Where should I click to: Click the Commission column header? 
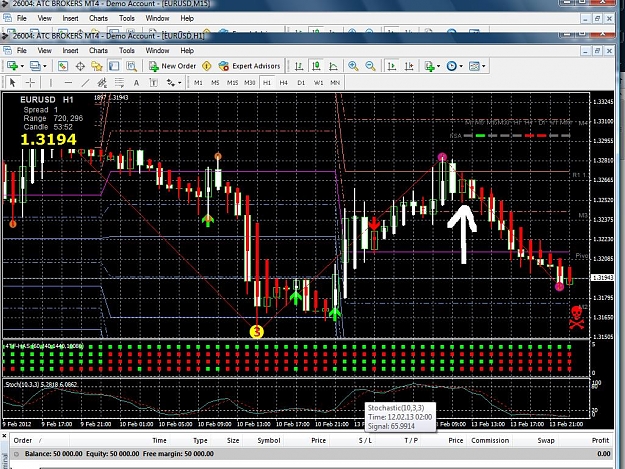point(490,440)
